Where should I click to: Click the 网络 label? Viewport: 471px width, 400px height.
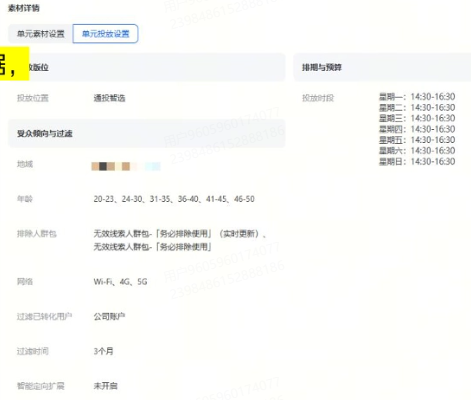click(x=25, y=282)
